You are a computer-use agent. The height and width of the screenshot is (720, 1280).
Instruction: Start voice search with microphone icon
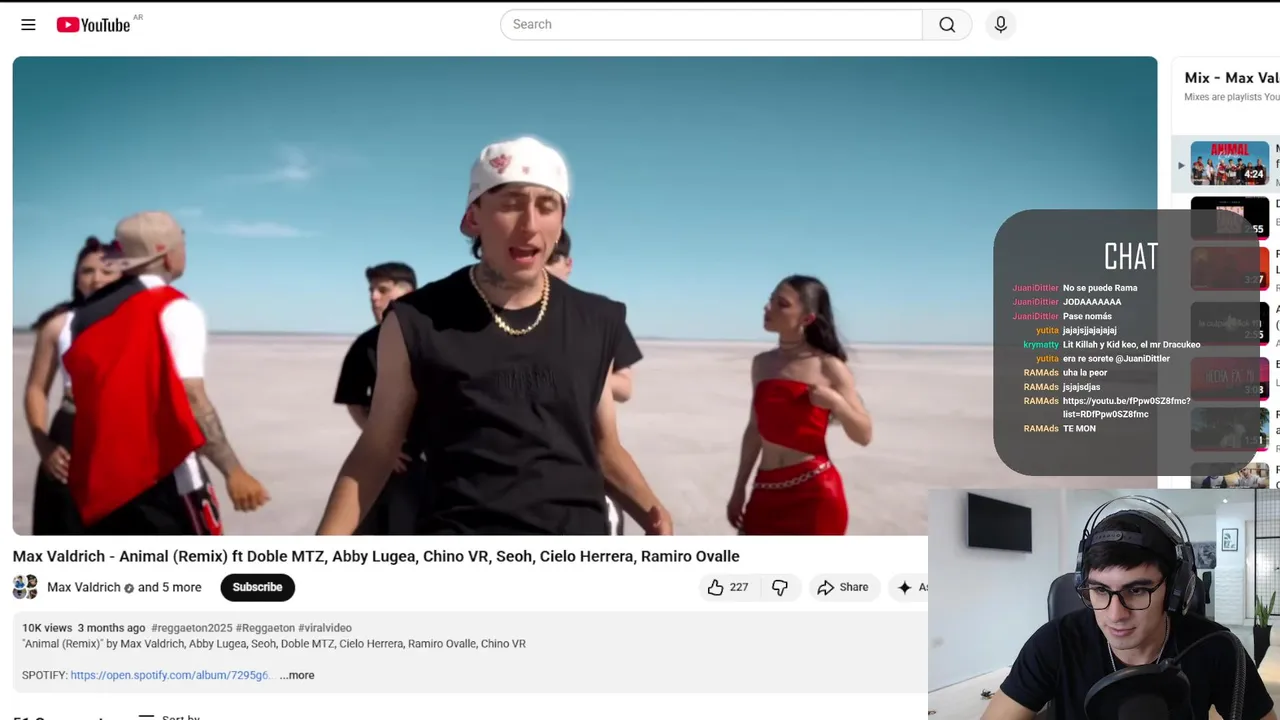(1000, 24)
